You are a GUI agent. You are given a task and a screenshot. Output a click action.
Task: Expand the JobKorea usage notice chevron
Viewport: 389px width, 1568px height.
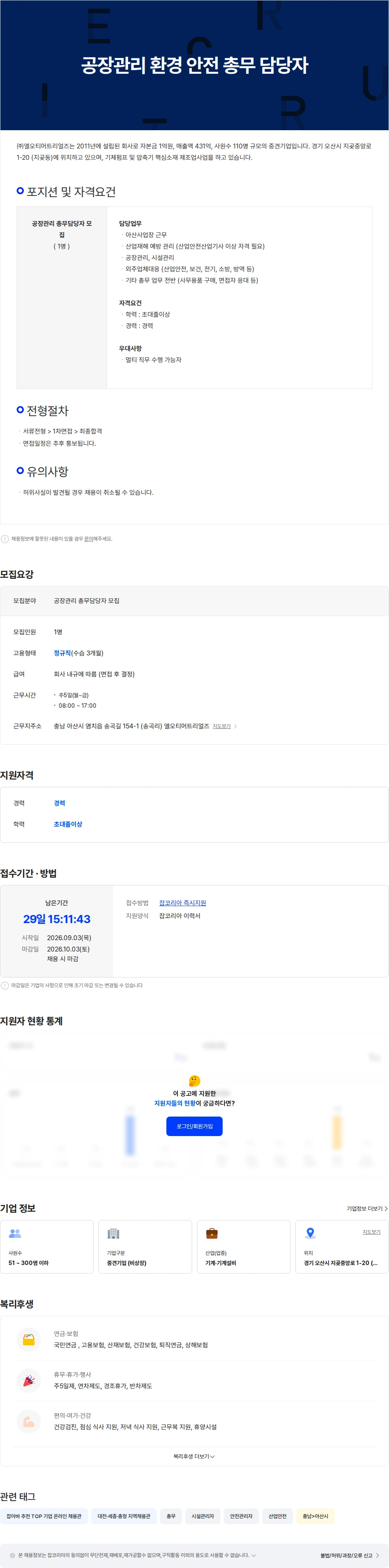(x=254, y=1555)
